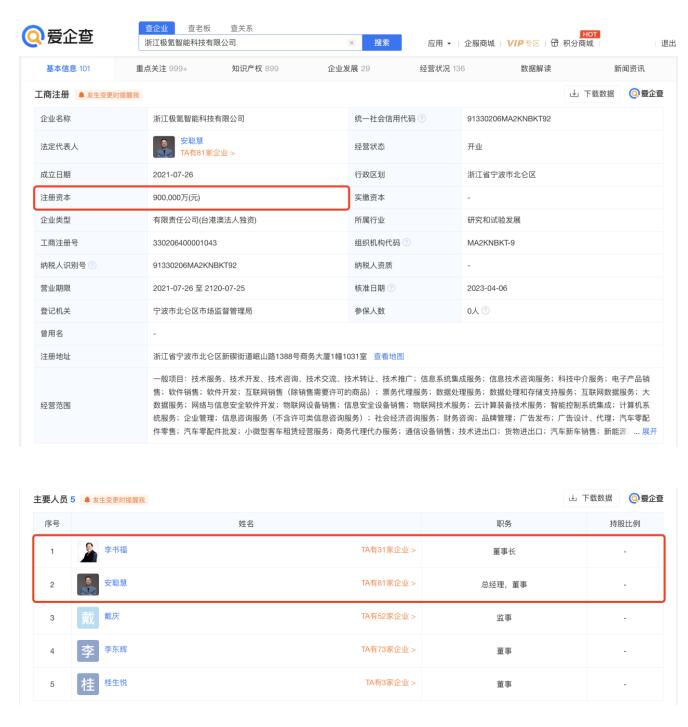688x727 pixels.
Task: Click the 爱企查 badge in 主要人员 header
Action: [x=646, y=498]
